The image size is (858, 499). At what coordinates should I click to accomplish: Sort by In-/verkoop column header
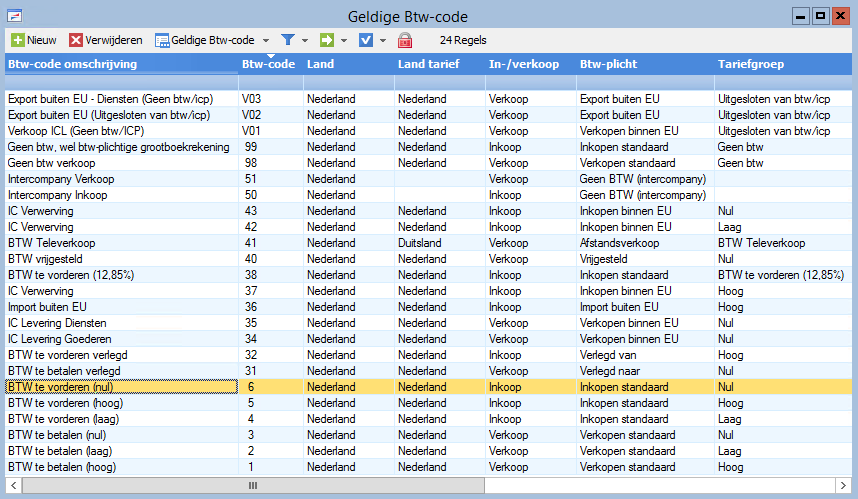click(x=530, y=64)
